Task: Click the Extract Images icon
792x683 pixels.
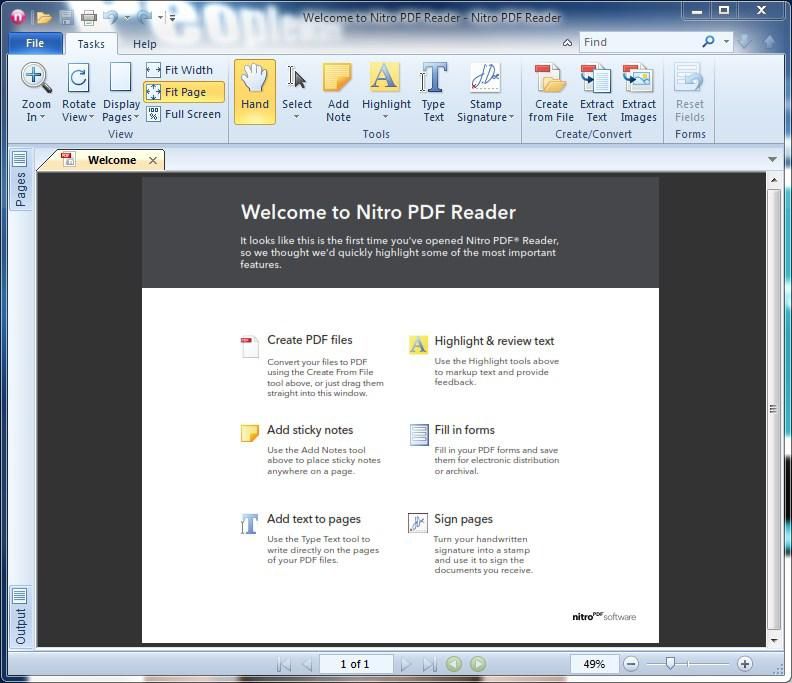Action: click(x=638, y=78)
